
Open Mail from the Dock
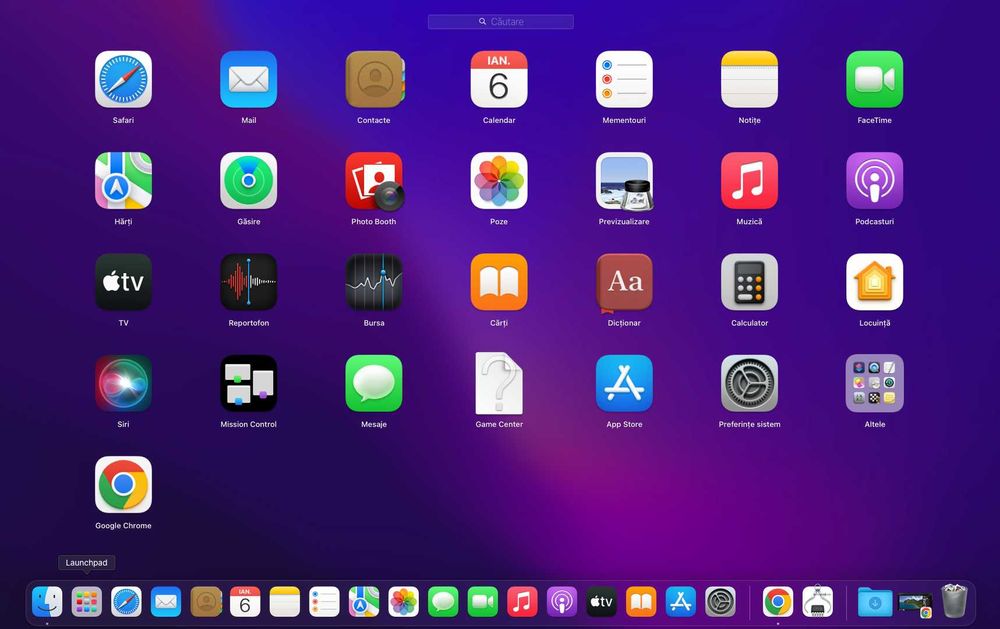coord(166,602)
